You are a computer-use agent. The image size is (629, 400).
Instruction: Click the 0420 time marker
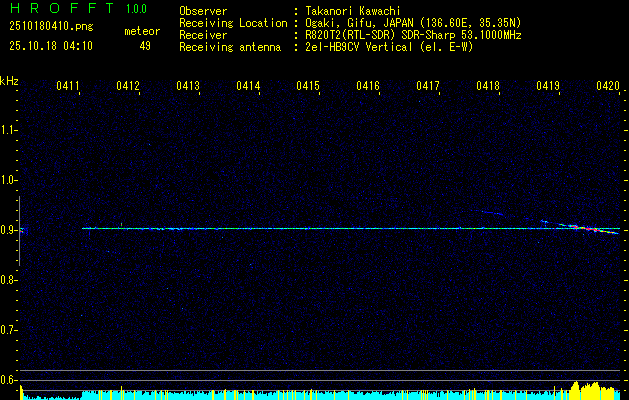pyautogui.click(x=608, y=86)
